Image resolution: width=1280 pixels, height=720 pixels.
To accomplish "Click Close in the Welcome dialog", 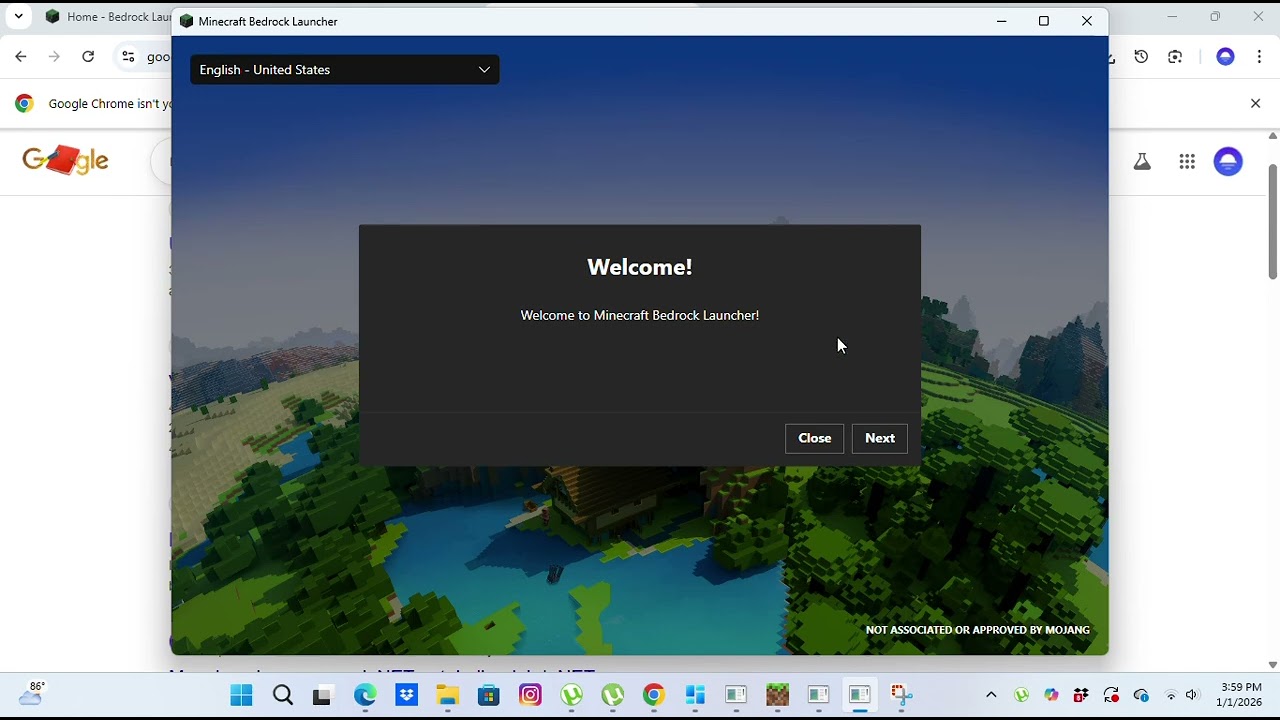I will (x=815, y=438).
